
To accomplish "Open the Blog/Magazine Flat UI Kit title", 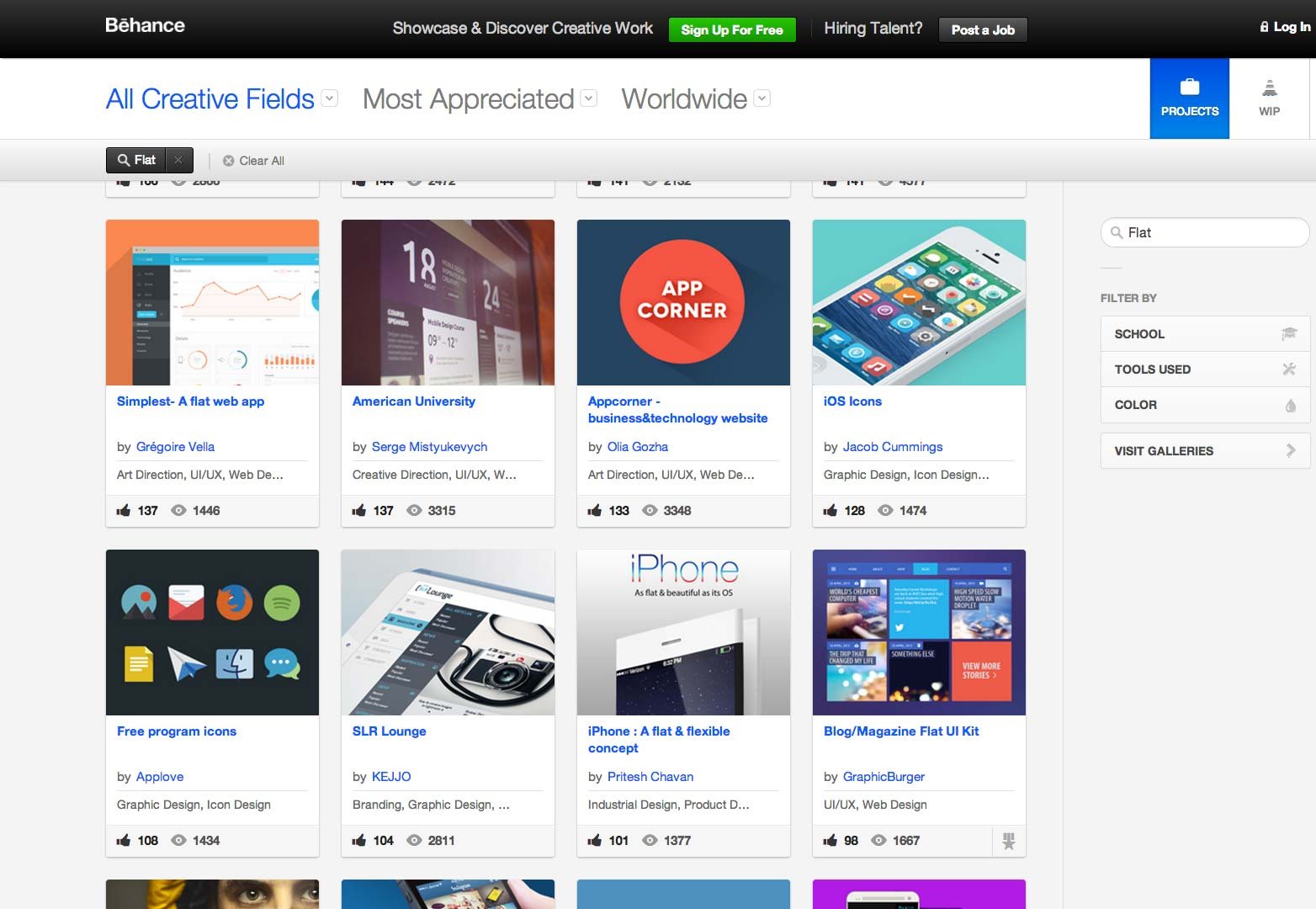I will click(x=901, y=731).
